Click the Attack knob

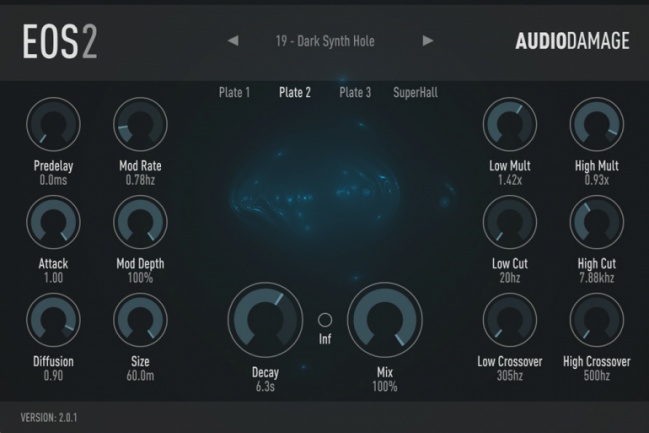pyautogui.click(x=53, y=222)
